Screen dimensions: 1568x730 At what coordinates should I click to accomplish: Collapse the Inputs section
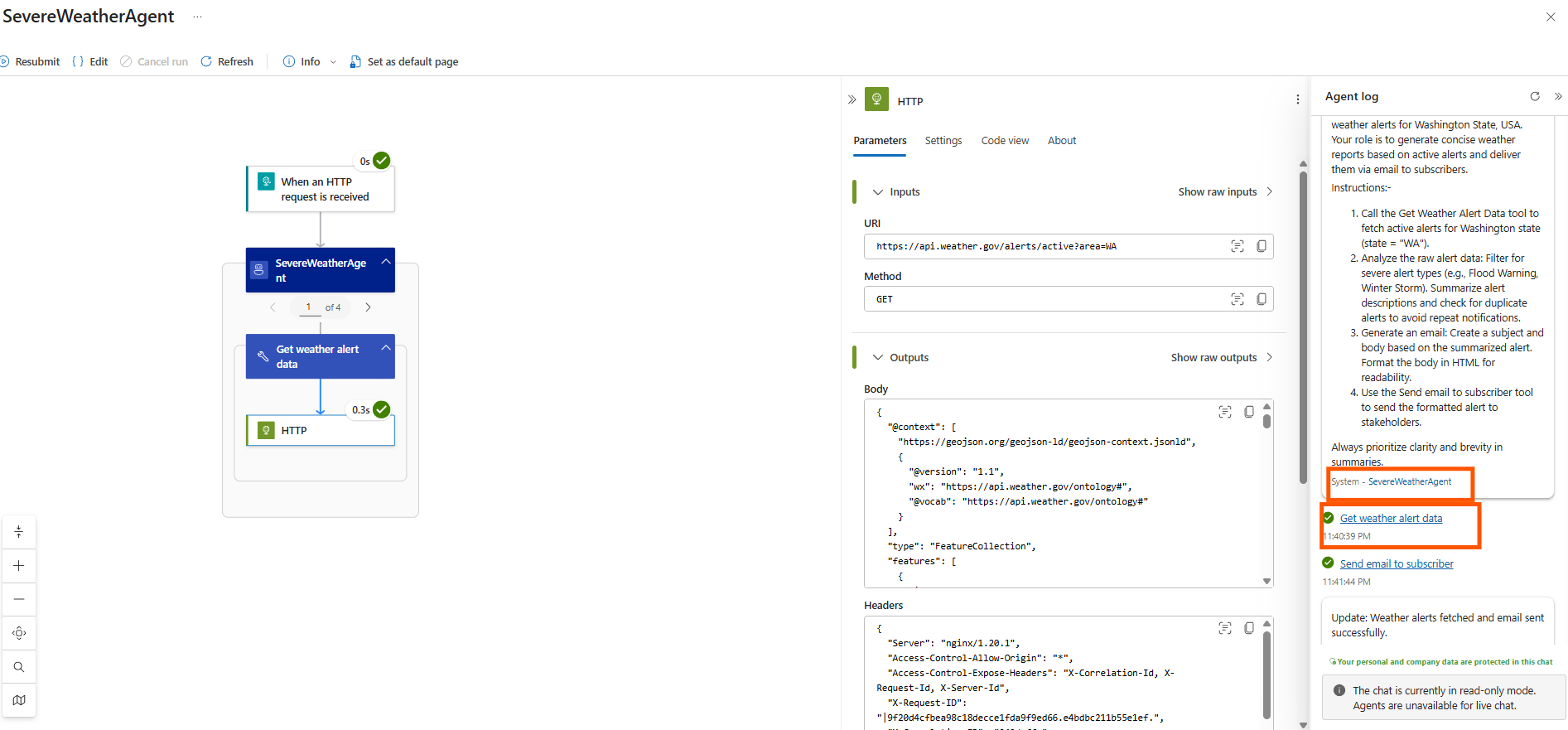[878, 192]
